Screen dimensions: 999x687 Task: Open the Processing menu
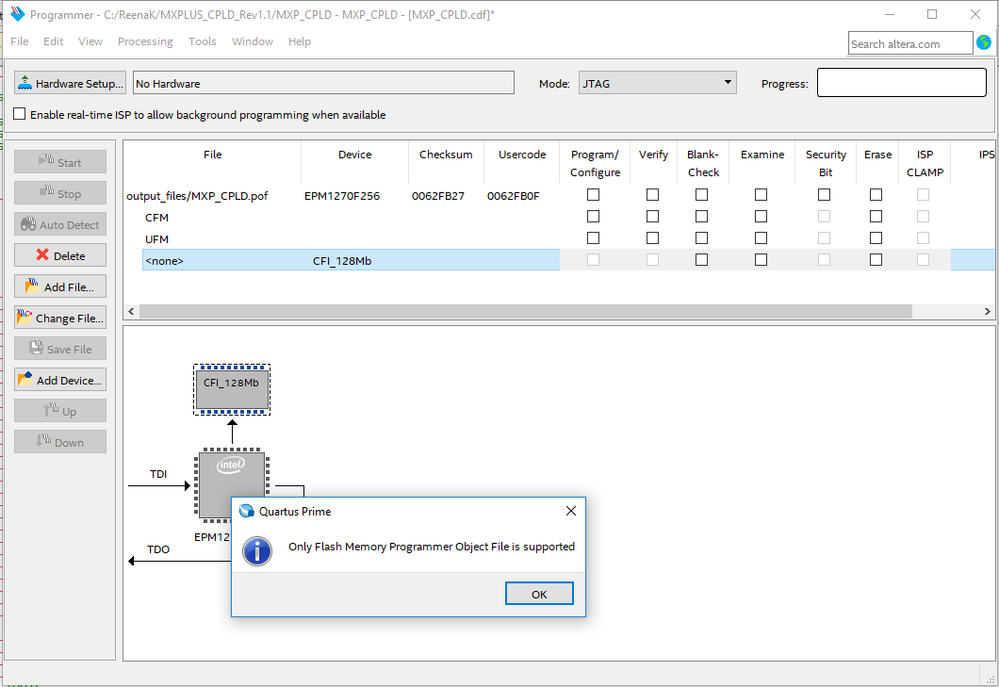(145, 42)
